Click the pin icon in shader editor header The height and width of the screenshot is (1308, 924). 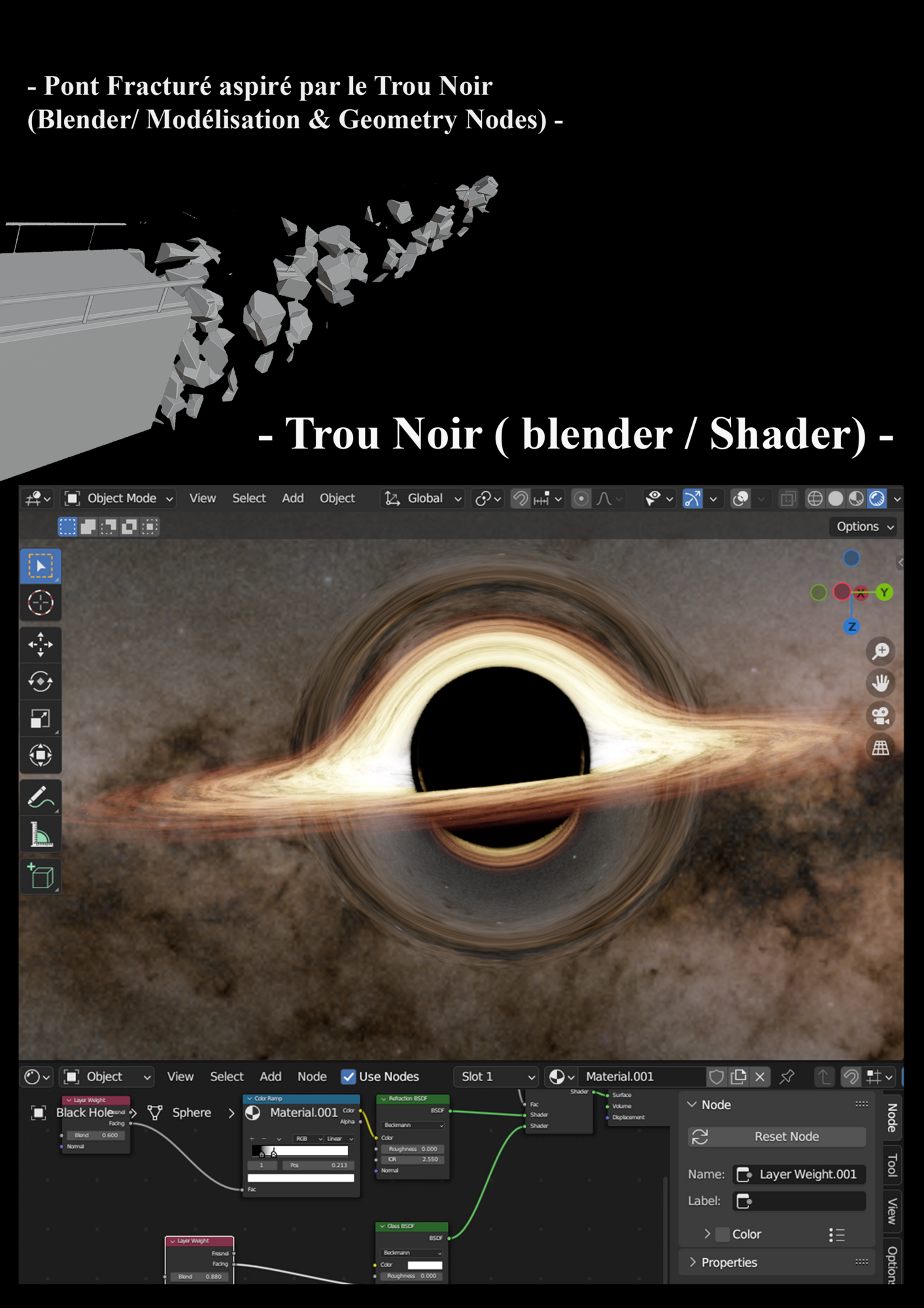click(787, 1076)
